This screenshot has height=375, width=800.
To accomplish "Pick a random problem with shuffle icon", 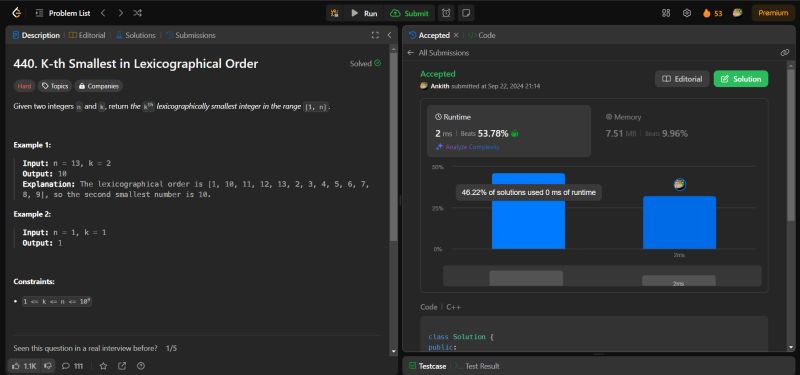I will point(137,13).
